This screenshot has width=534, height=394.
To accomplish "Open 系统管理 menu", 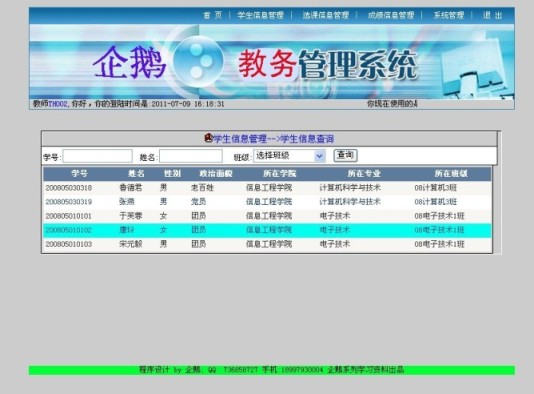I will click(449, 15).
